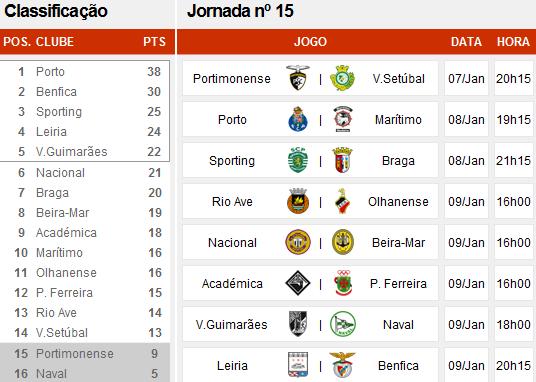Click the FC Porto crest icon
Viewport: 536px width, 382px height.
298,119
